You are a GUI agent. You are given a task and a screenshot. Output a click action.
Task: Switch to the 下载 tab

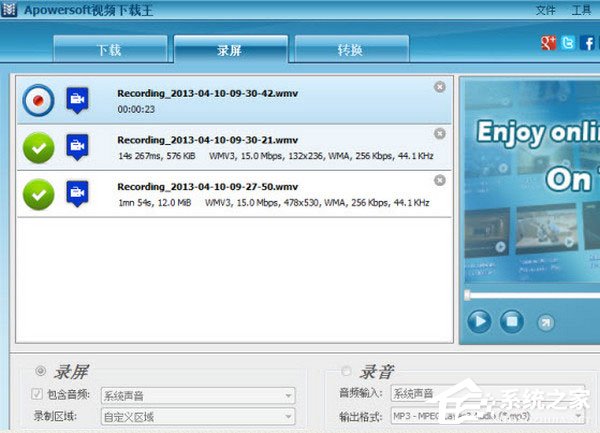pos(110,49)
